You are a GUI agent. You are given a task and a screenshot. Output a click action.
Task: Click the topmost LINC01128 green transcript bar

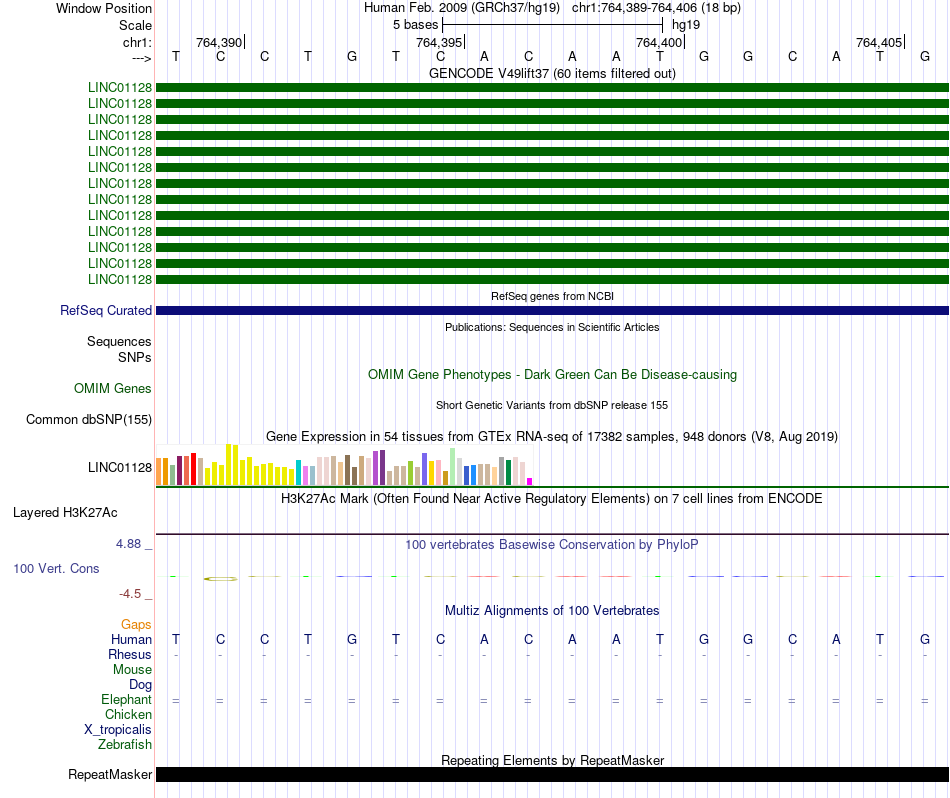[x=552, y=87]
